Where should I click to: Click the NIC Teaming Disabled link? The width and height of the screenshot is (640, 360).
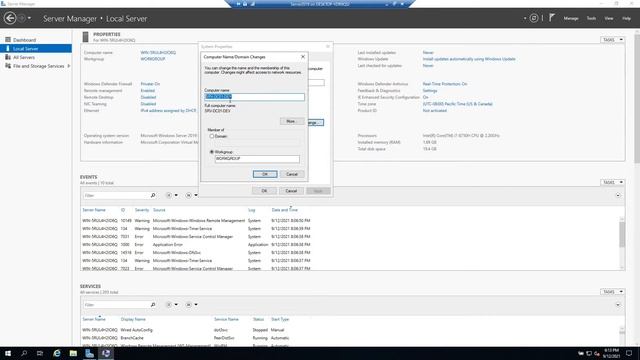pos(148,104)
